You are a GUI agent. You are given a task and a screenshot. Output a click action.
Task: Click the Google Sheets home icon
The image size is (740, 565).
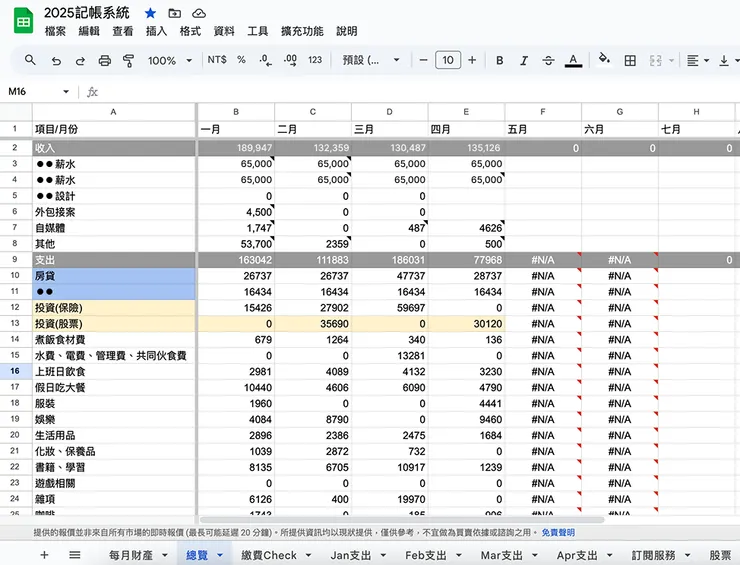23,21
